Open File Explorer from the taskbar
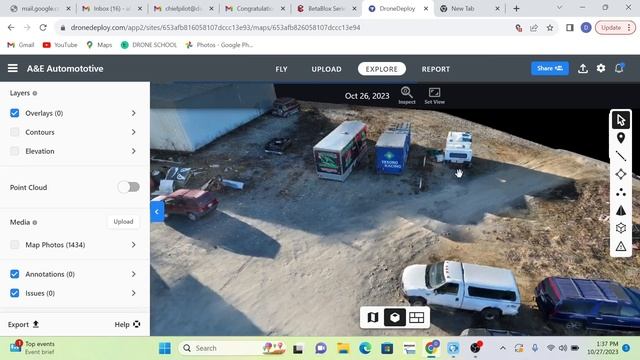Viewport: 640px width, 360px height. coord(343,348)
